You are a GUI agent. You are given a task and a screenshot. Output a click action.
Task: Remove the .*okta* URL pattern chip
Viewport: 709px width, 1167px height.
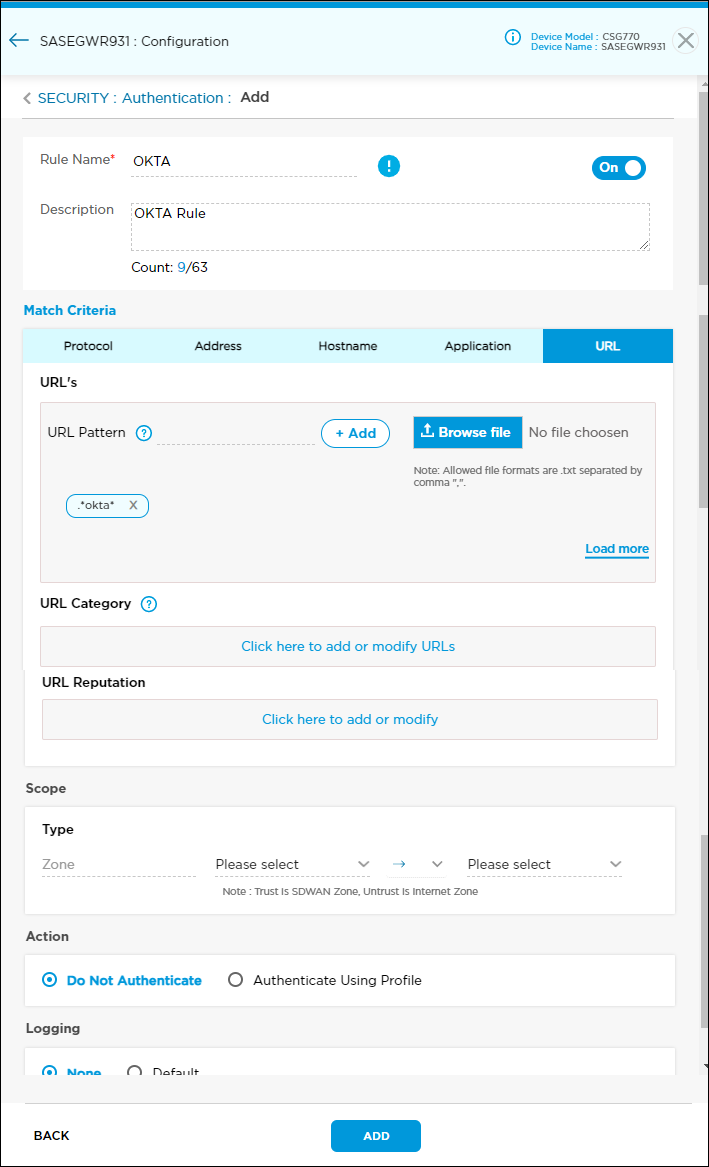click(x=133, y=505)
